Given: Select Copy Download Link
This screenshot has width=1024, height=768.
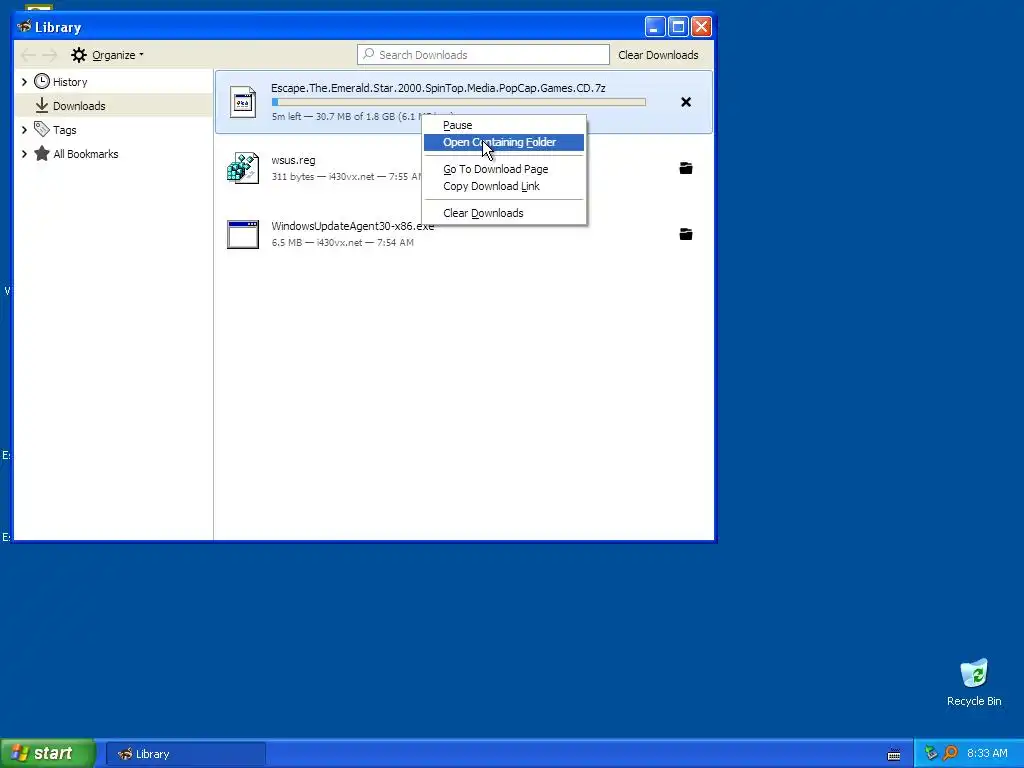Looking at the screenshot, I should [x=504, y=186].
